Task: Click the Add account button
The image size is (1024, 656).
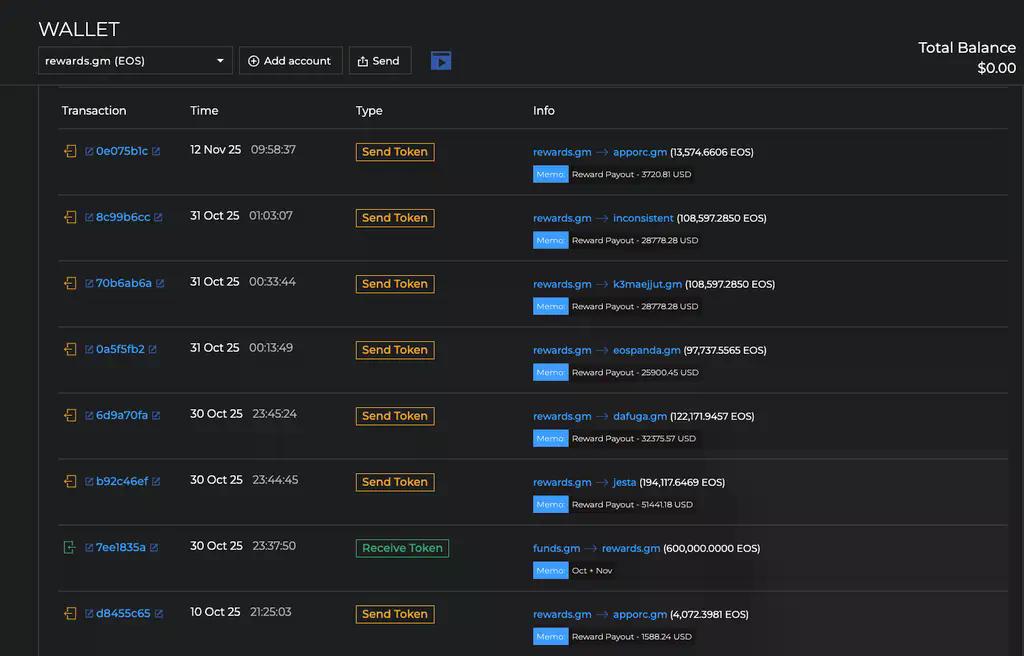Action: pyautogui.click(x=290, y=61)
